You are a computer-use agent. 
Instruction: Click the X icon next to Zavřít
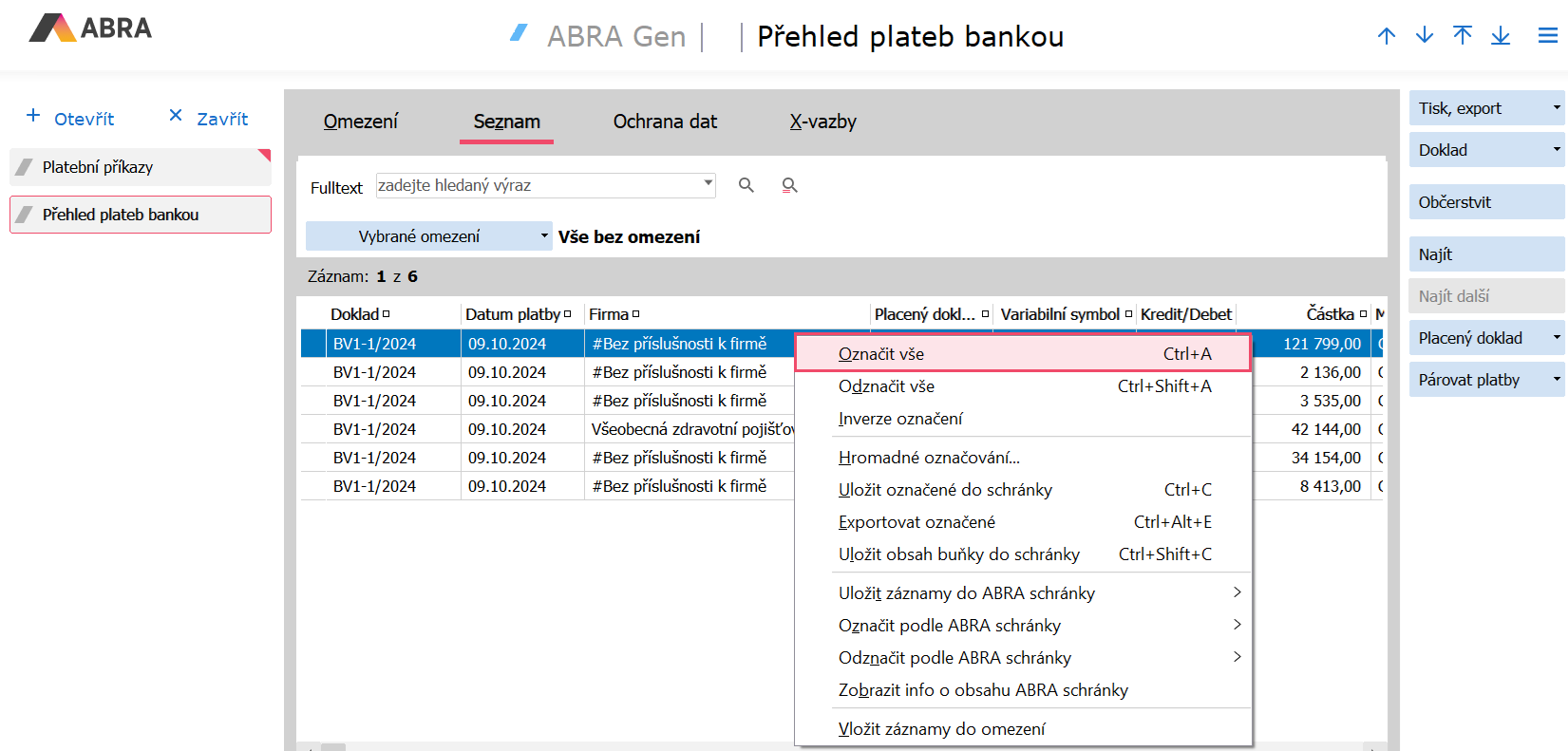(176, 116)
